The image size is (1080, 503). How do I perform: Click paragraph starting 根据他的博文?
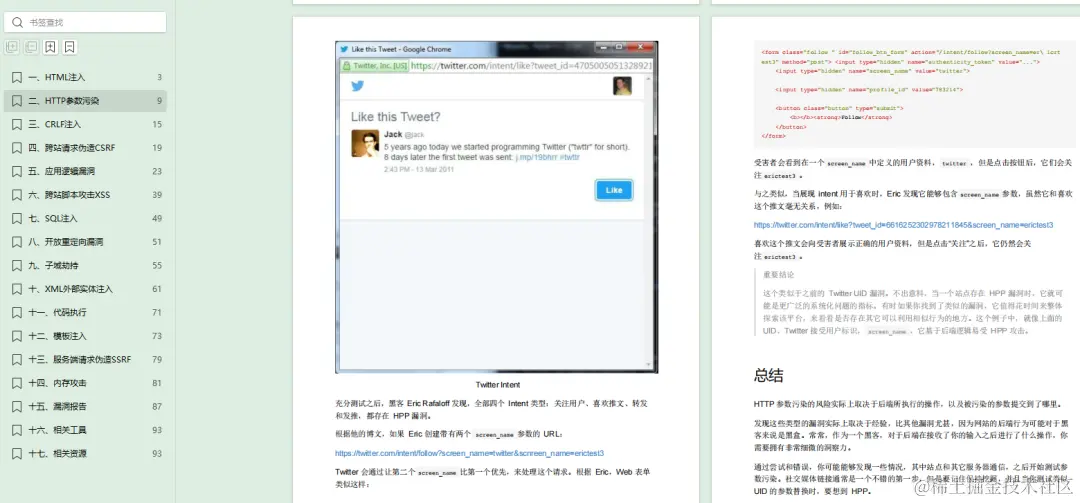[449, 434]
